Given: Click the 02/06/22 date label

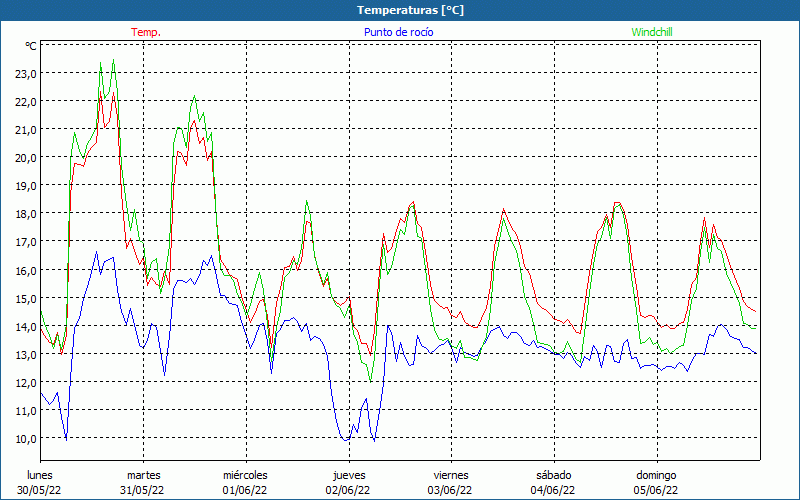Looking at the screenshot, I should tap(348, 490).
